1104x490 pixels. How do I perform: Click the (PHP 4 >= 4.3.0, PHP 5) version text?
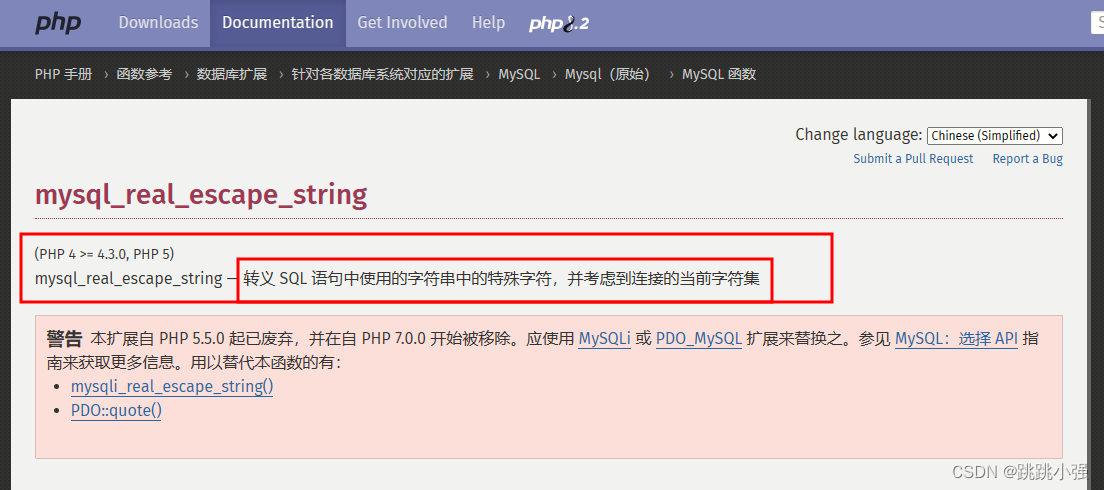pyautogui.click(x=104, y=253)
